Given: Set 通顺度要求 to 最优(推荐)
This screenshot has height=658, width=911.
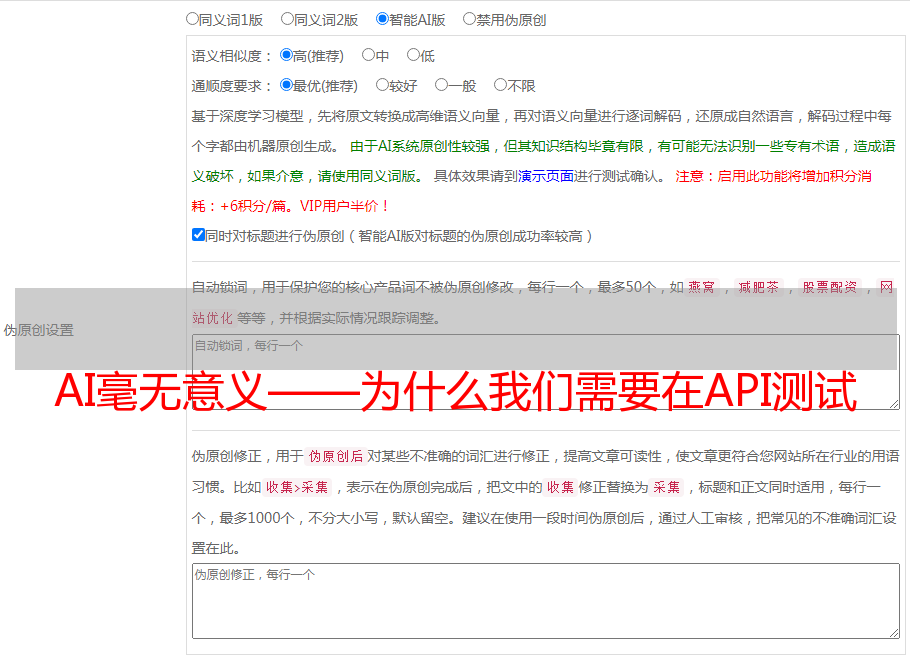Looking at the screenshot, I should [x=286, y=85].
